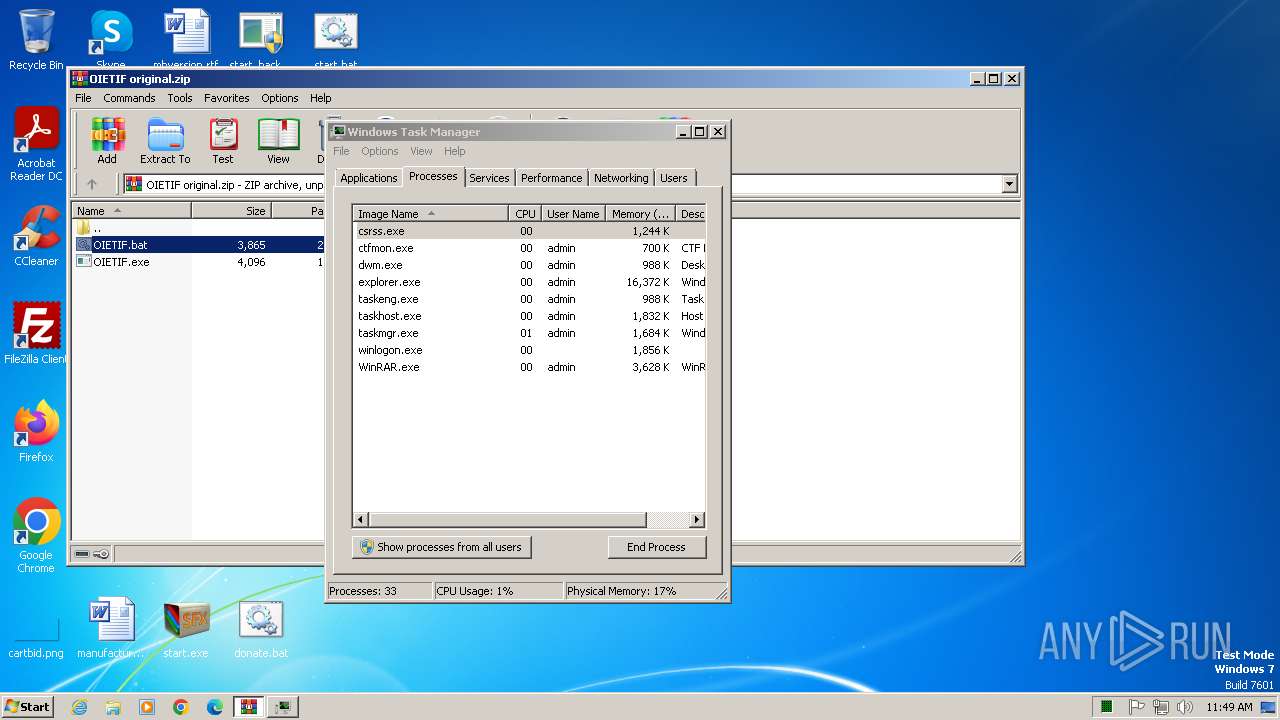Select the donate.bat desktop icon
The height and width of the screenshot is (720, 1280).
(260, 630)
